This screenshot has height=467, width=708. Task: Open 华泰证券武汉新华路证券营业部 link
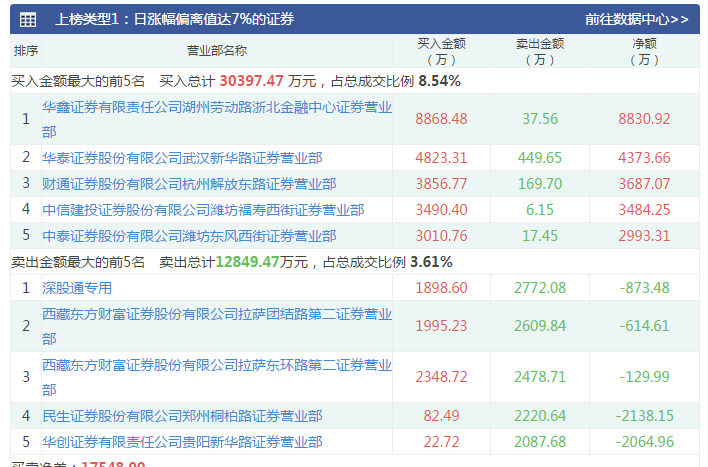click(182, 158)
